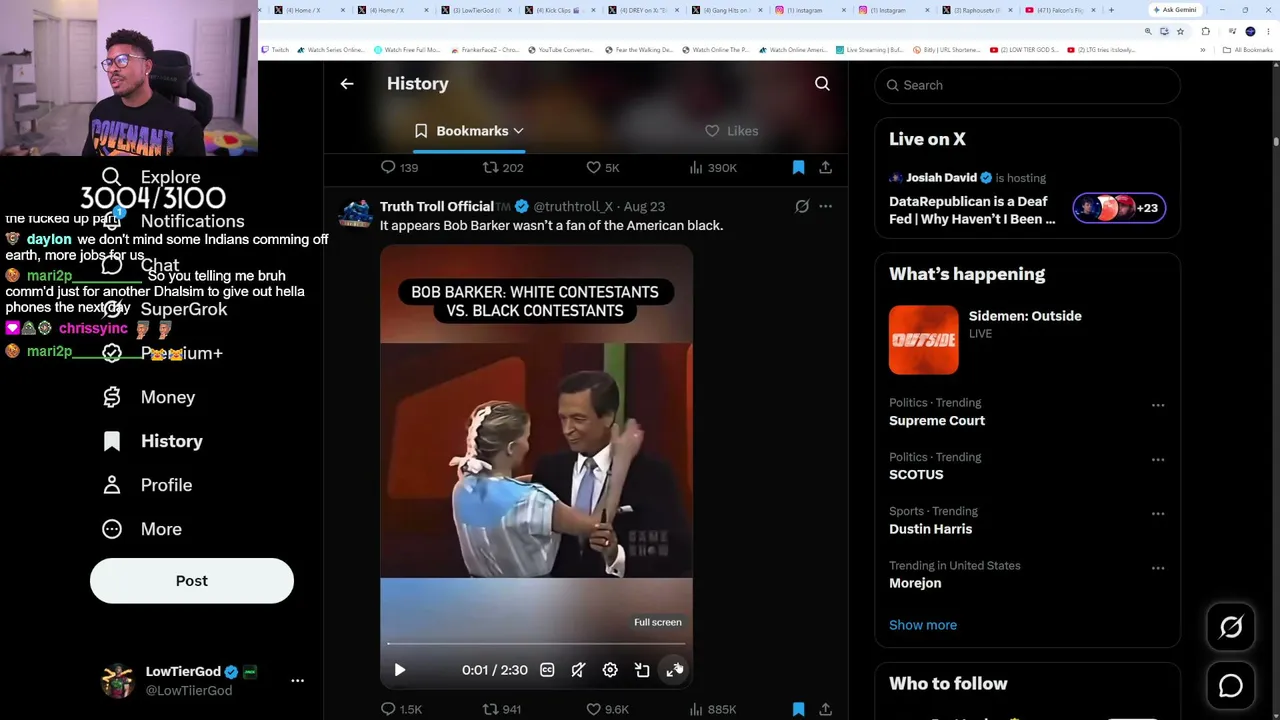Bookmark this page with Chrome star
Image resolution: width=1280 pixels, height=720 pixels.
tap(1180, 31)
